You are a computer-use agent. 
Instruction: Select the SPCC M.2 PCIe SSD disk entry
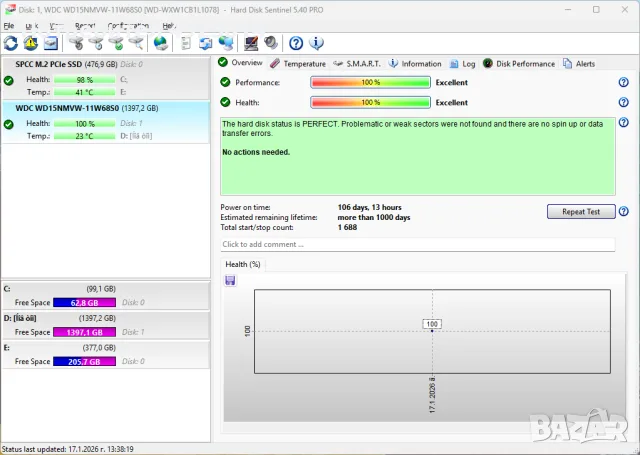tap(105, 78)
